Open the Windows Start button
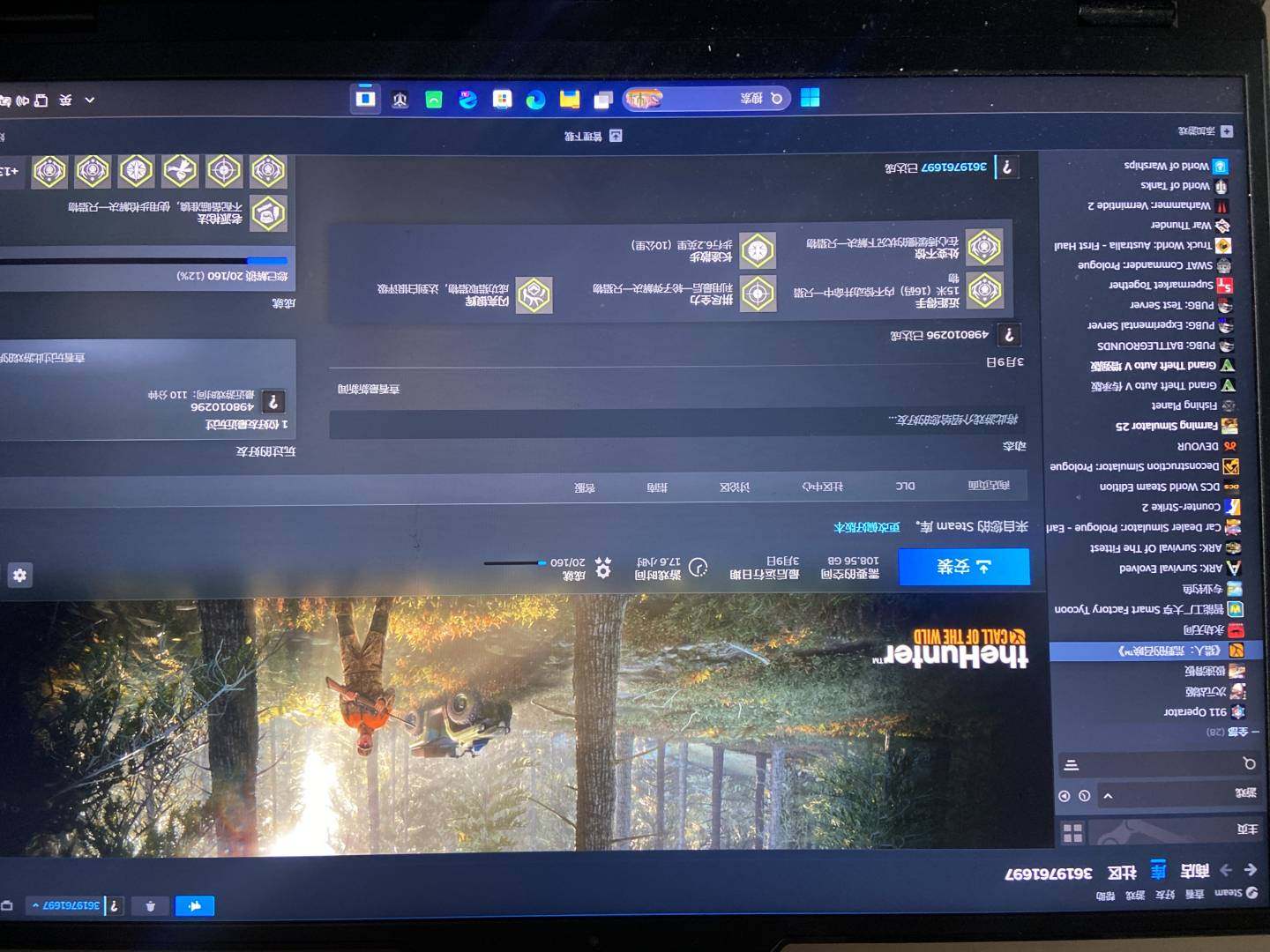 [810, 98]
